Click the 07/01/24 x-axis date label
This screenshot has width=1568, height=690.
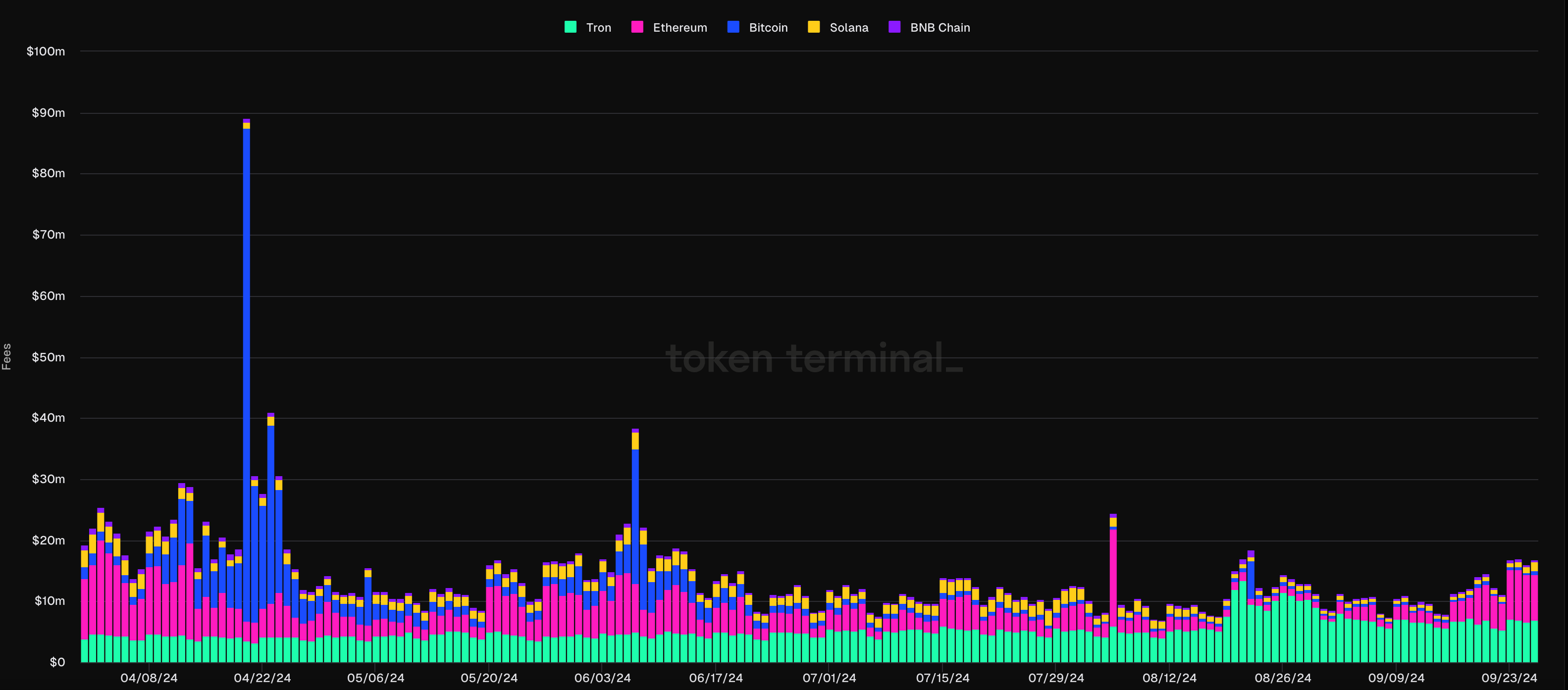pyautogui.click(x=829, y=678)
